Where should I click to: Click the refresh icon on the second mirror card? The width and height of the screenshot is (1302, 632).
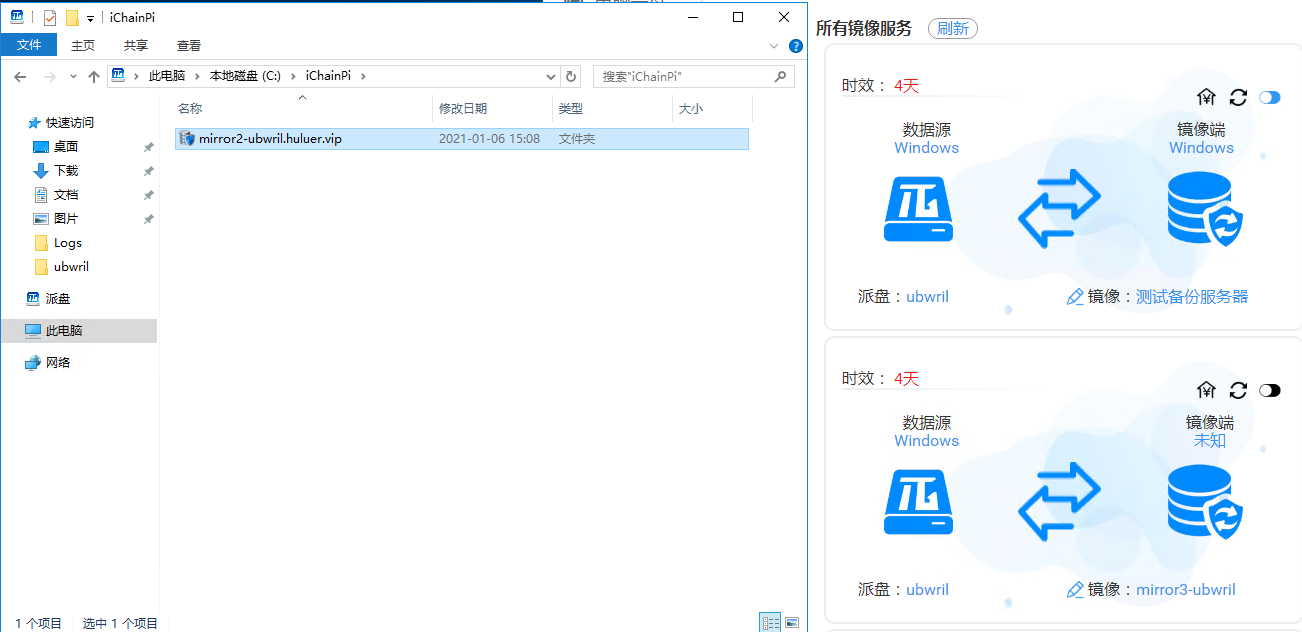pos(1238,390)
